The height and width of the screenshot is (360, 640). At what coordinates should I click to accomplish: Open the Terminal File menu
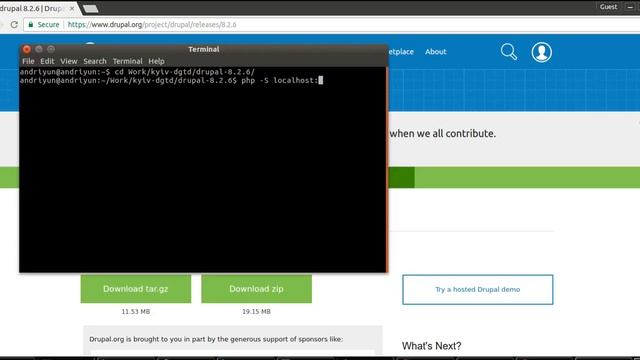(28, 61)
